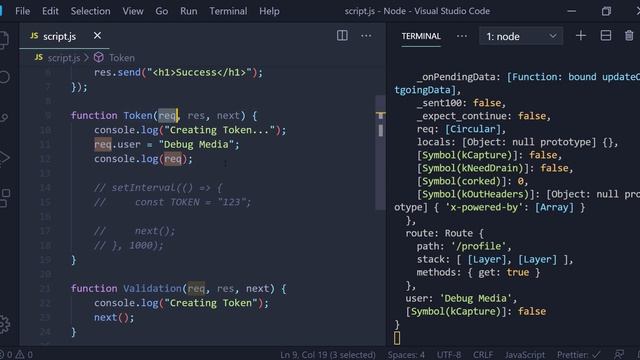Viewport: 640px width, 360px height.
Task: Click 'res.send' on the first visible line
Action: click(x=117, y=73)
